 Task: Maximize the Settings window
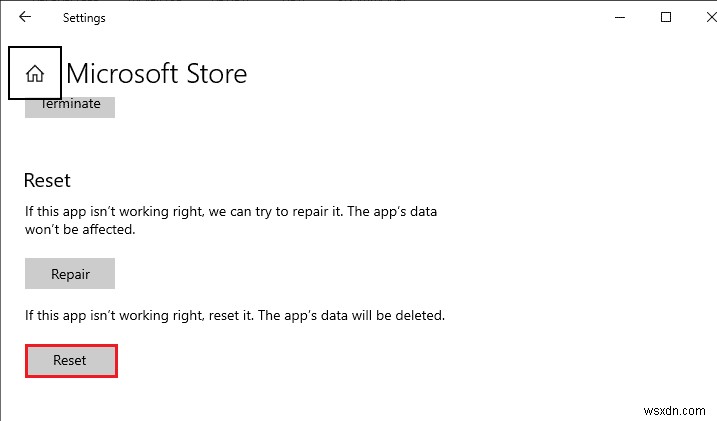coord(666,17)
